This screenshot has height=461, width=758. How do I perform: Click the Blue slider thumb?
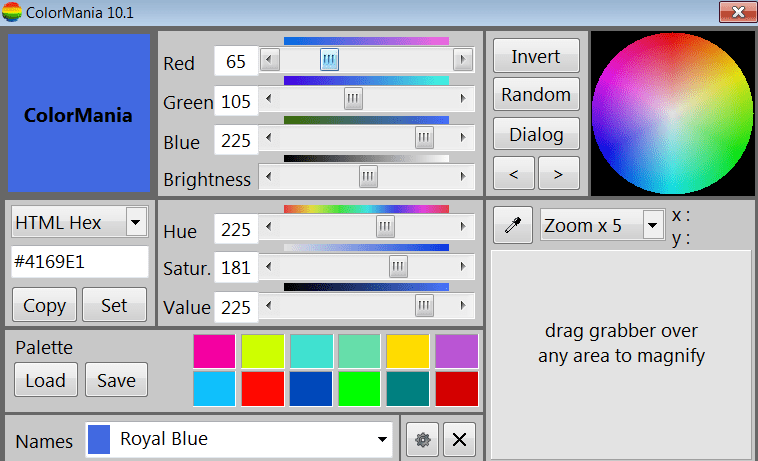424,138
